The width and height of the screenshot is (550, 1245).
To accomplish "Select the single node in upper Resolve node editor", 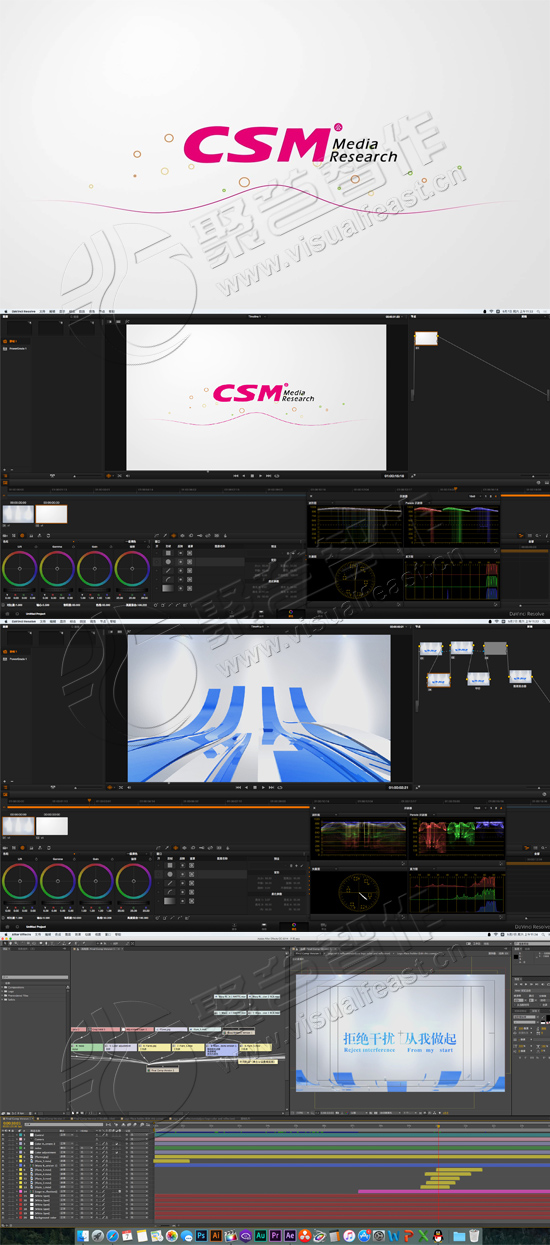I will (426, 339).
